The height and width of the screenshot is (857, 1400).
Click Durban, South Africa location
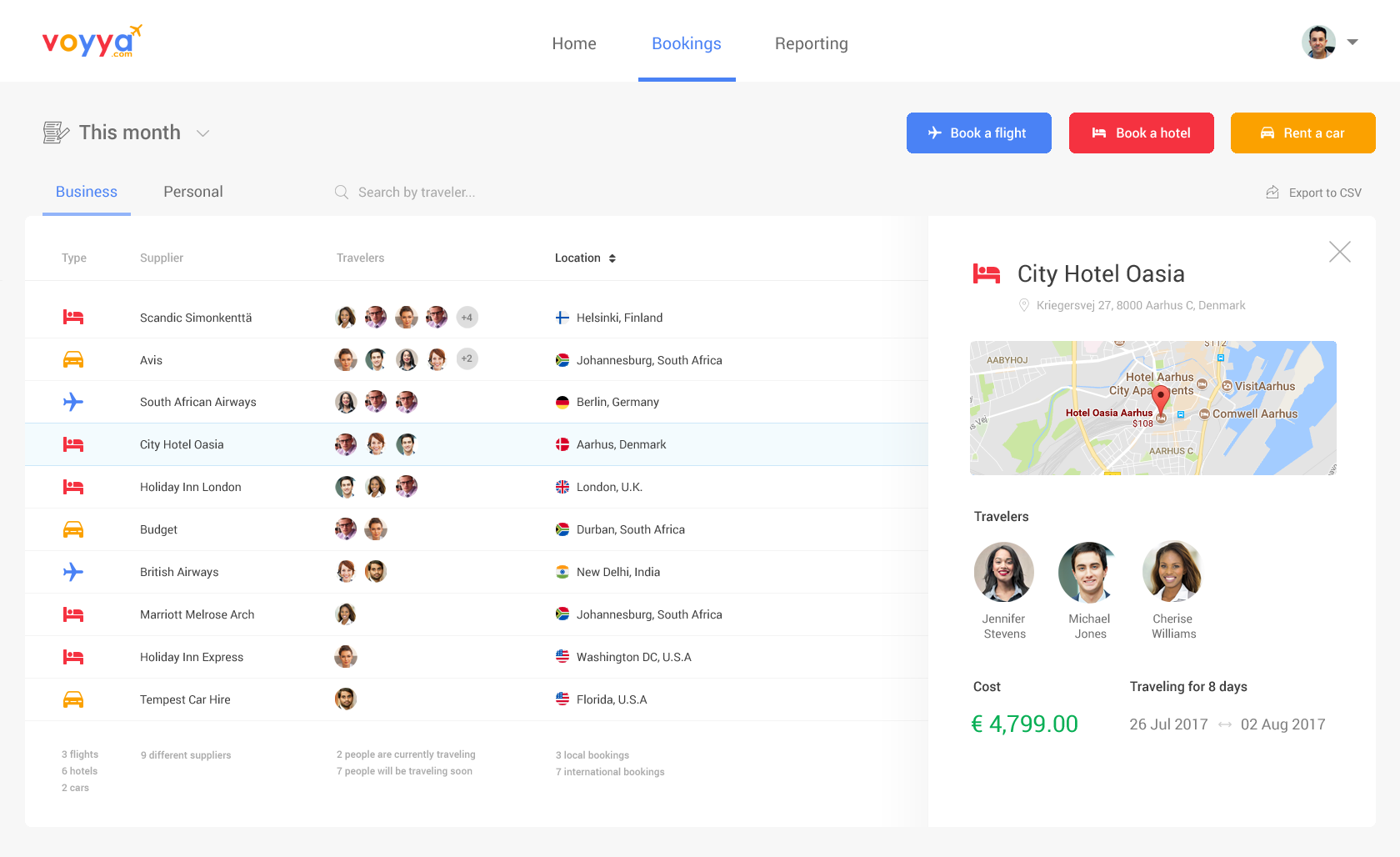631,529
